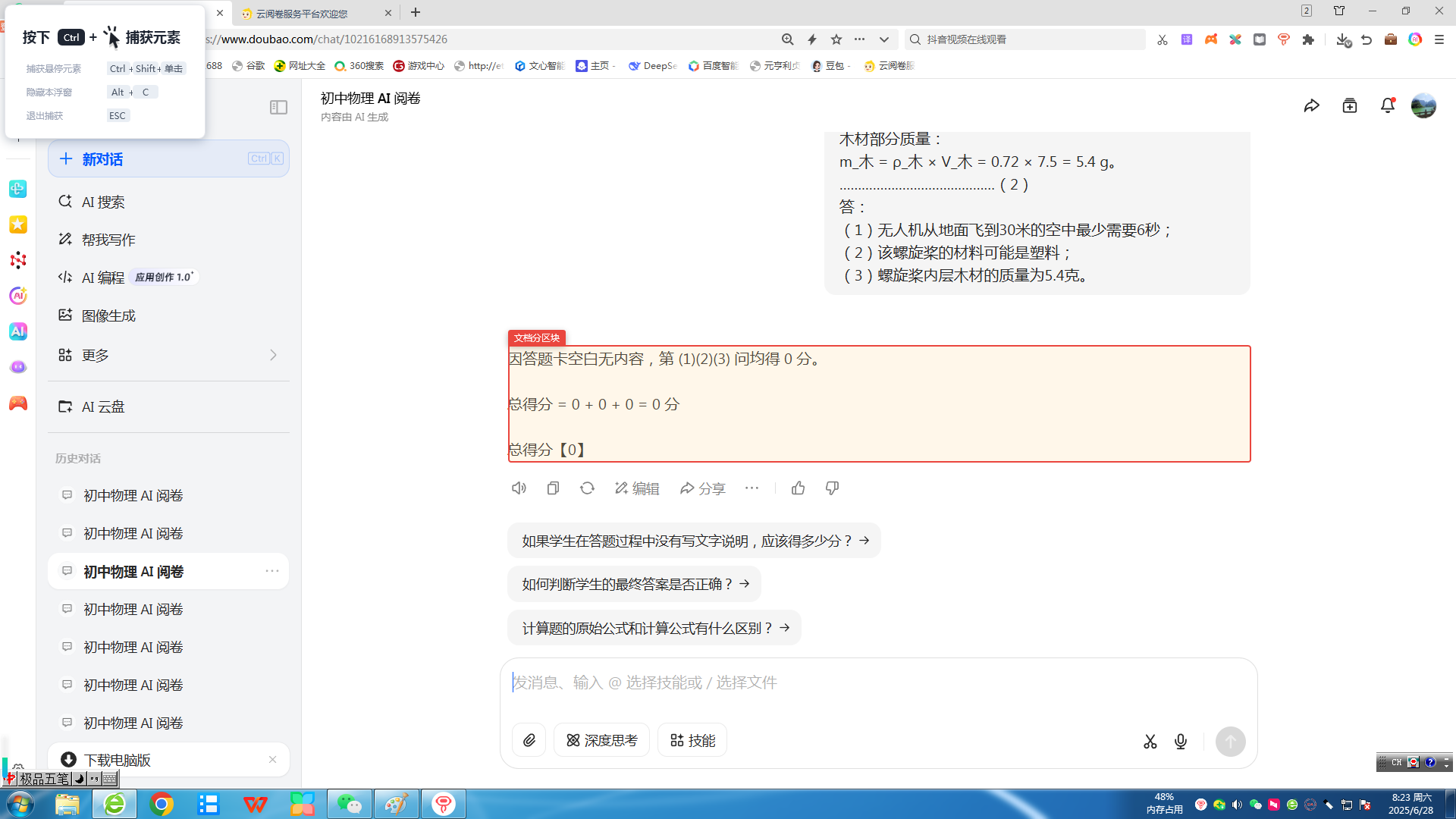The image size is (1456, 819).
Task: Expand the 更多 menu chevron
Action: pyautogui.click(x=273, y=355)
